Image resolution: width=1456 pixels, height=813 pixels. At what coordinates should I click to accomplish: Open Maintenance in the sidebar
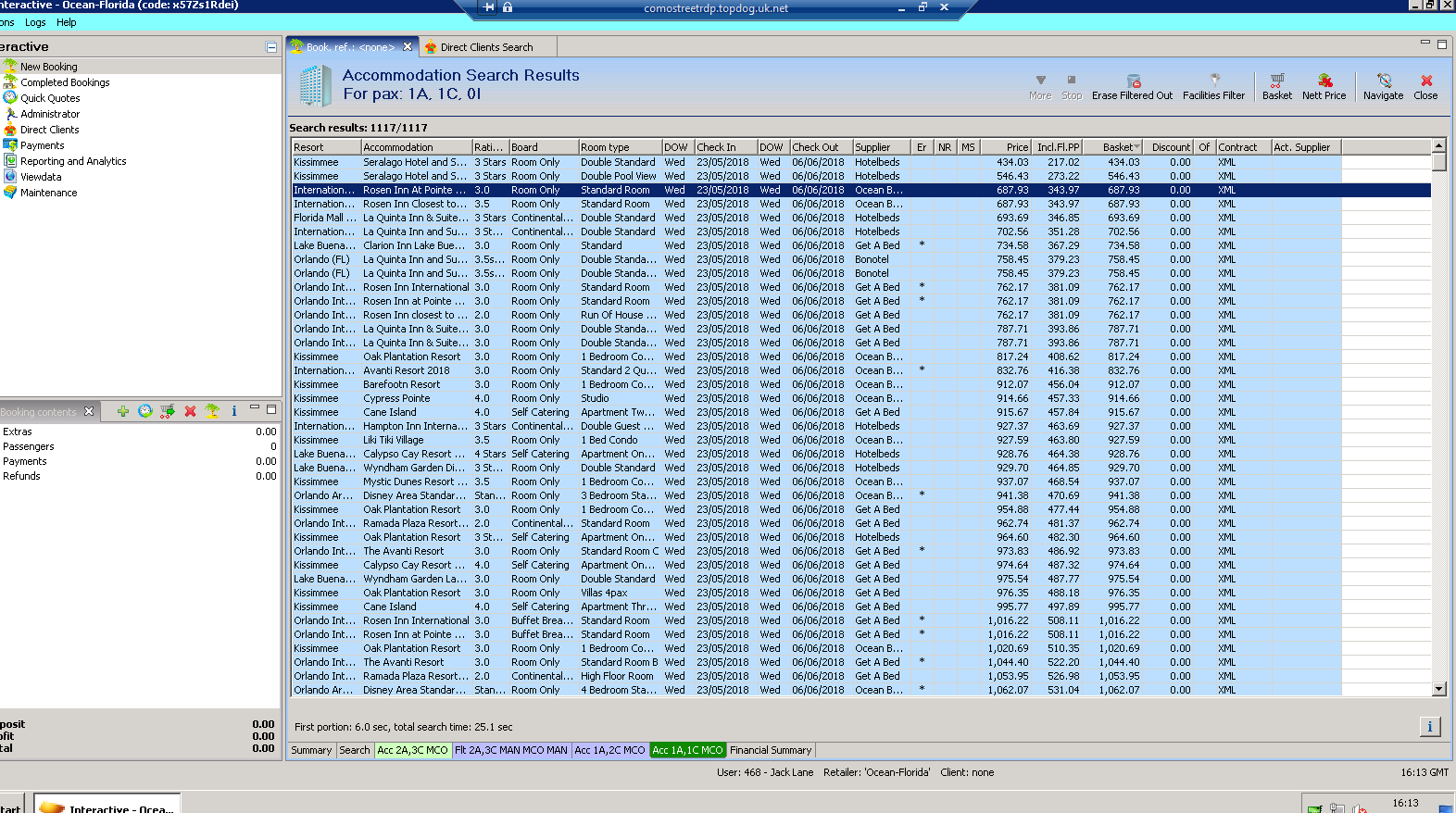tap(49, 193)
